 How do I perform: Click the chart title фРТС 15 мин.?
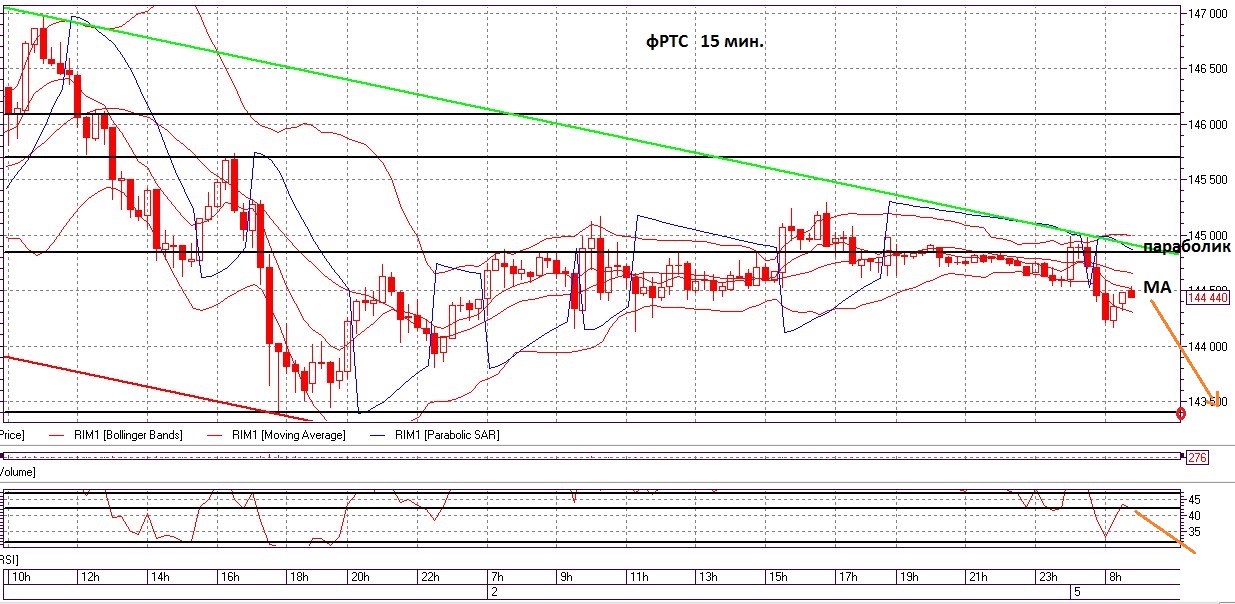click(x=706, y=42)
